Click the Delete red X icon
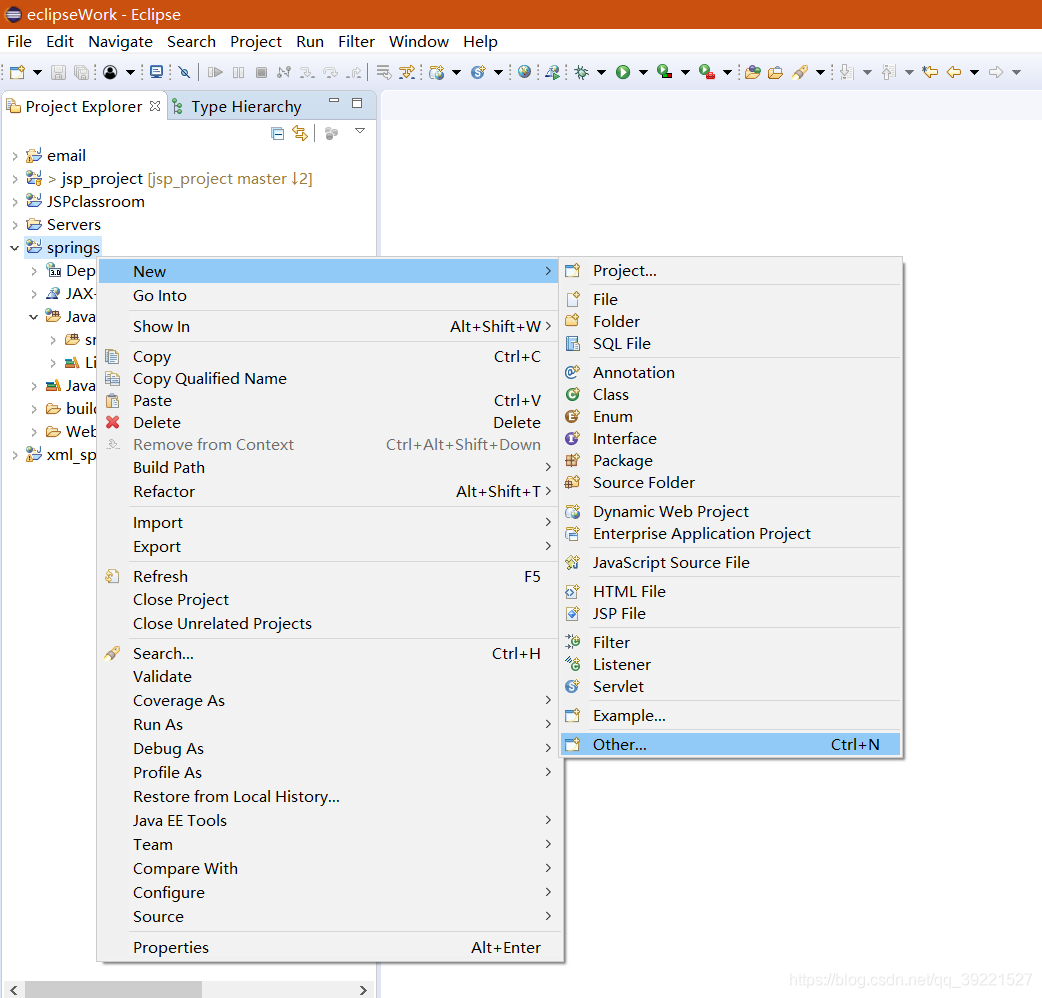This screenshot has height=998, width=1042. tap(113, 422)
